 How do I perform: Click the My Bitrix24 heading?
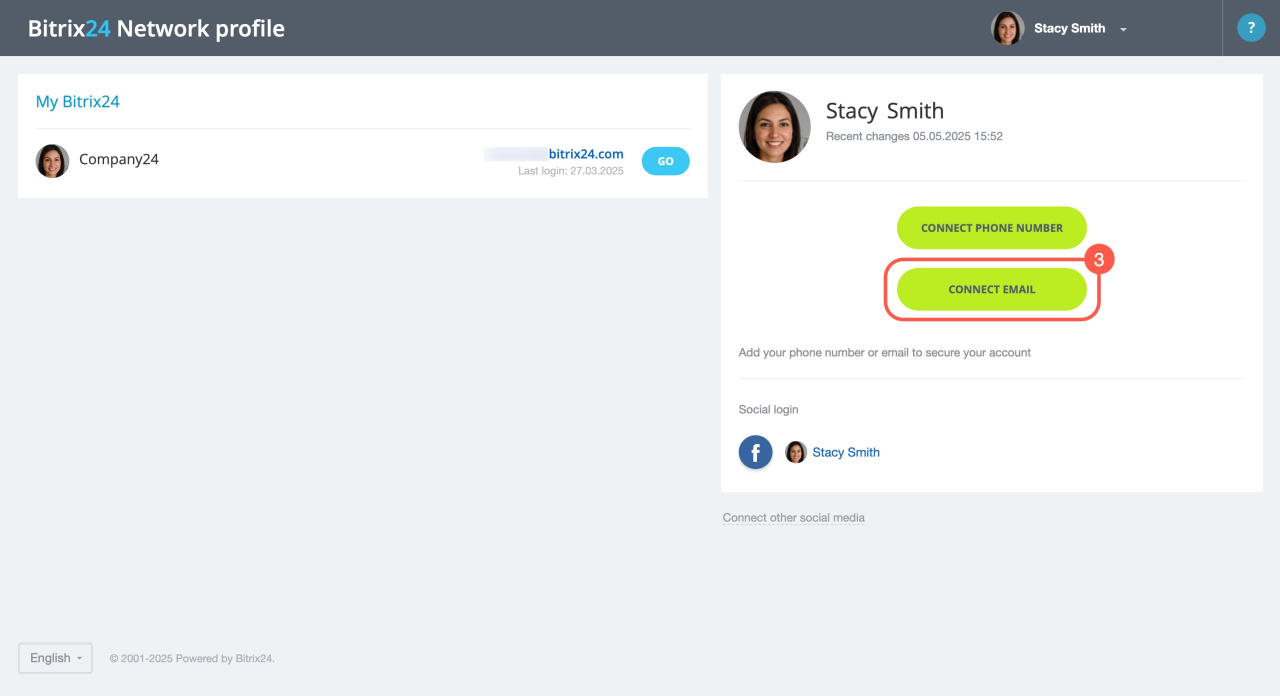[78, 102]
